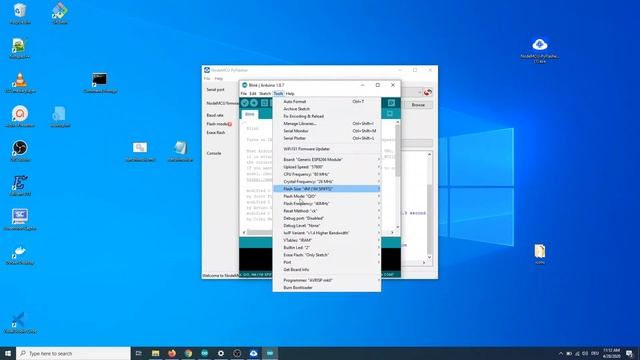Open the Recycle Bin desktop icon
The height and width of the screenshot is (360, 640).
20,13
